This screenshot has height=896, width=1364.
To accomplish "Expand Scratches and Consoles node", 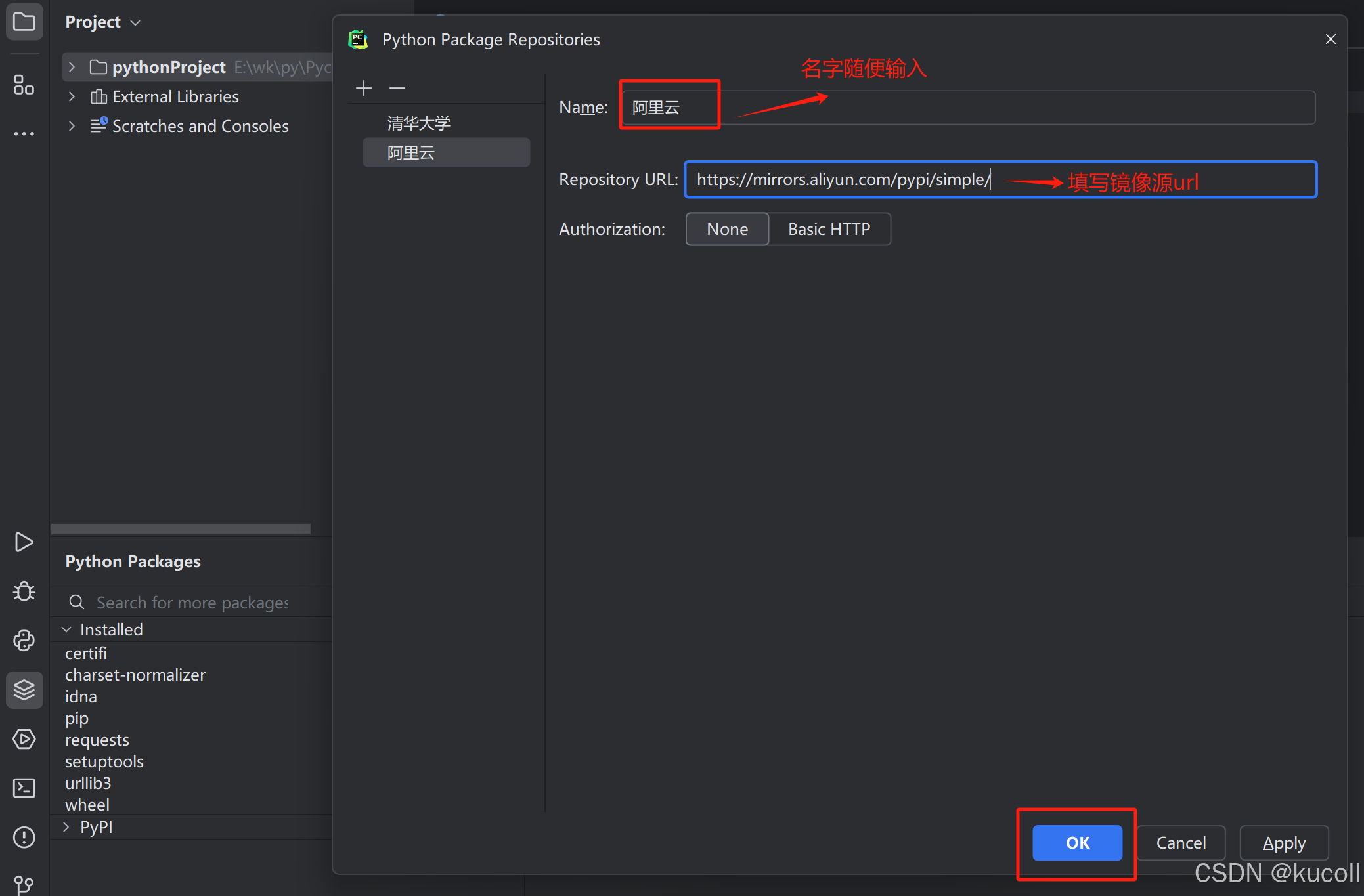I will pyautogui.click(x=72, y=125).
